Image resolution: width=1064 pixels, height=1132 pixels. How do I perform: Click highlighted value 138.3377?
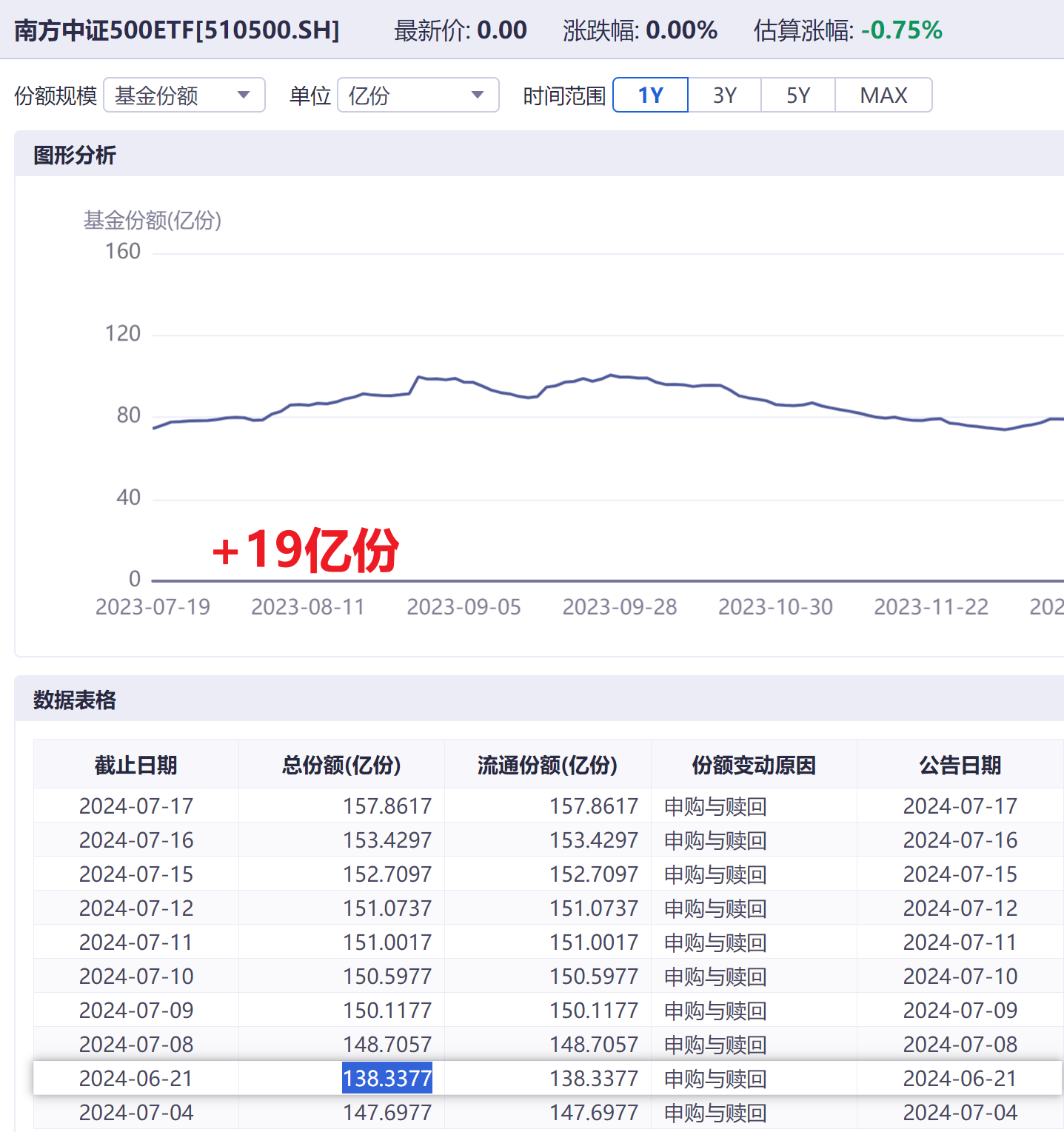(x=387, y=1079)
